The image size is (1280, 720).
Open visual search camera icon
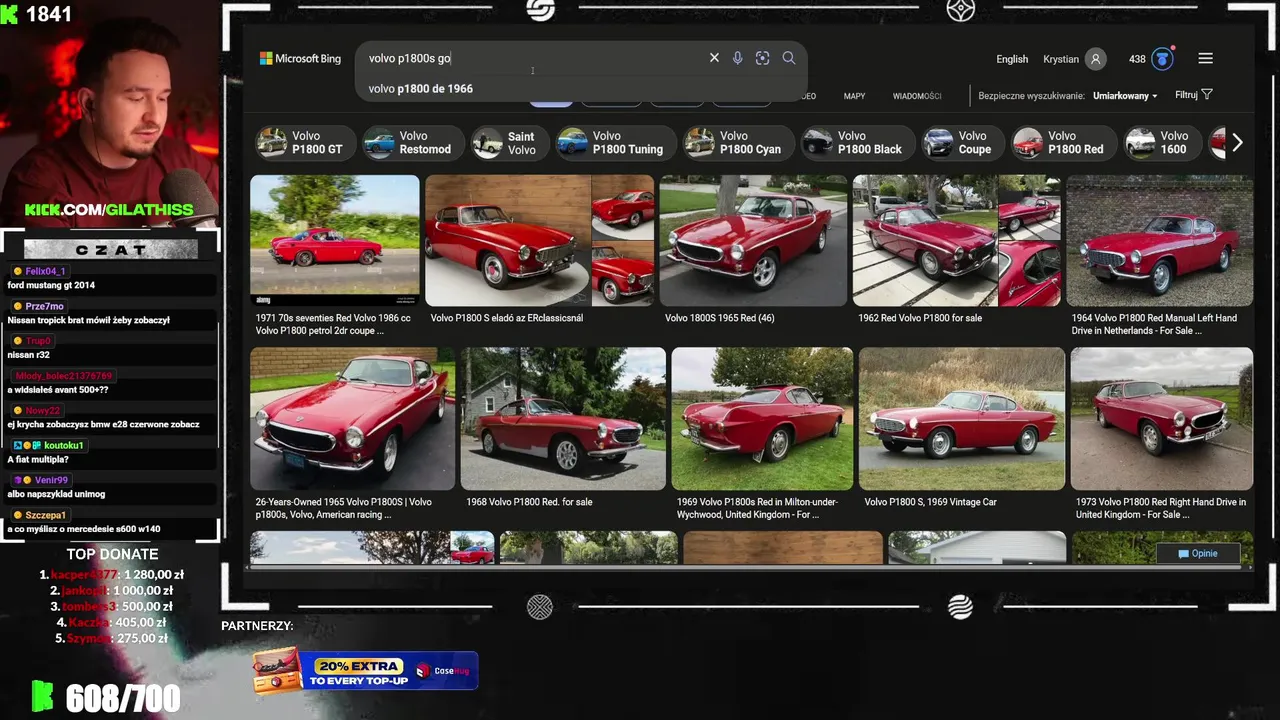click(x=762, y=58)
